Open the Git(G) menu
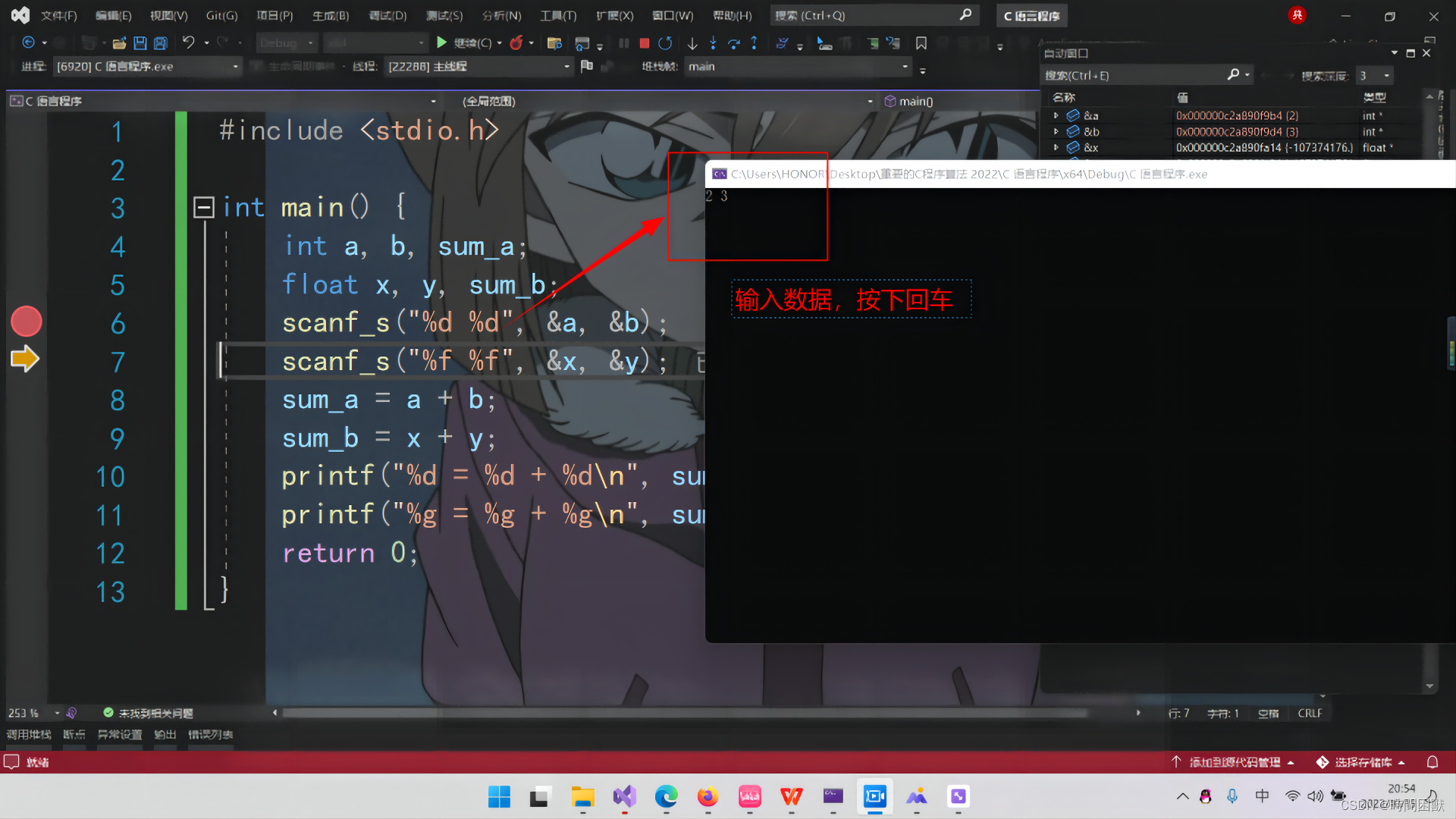 tap(221, 15)
